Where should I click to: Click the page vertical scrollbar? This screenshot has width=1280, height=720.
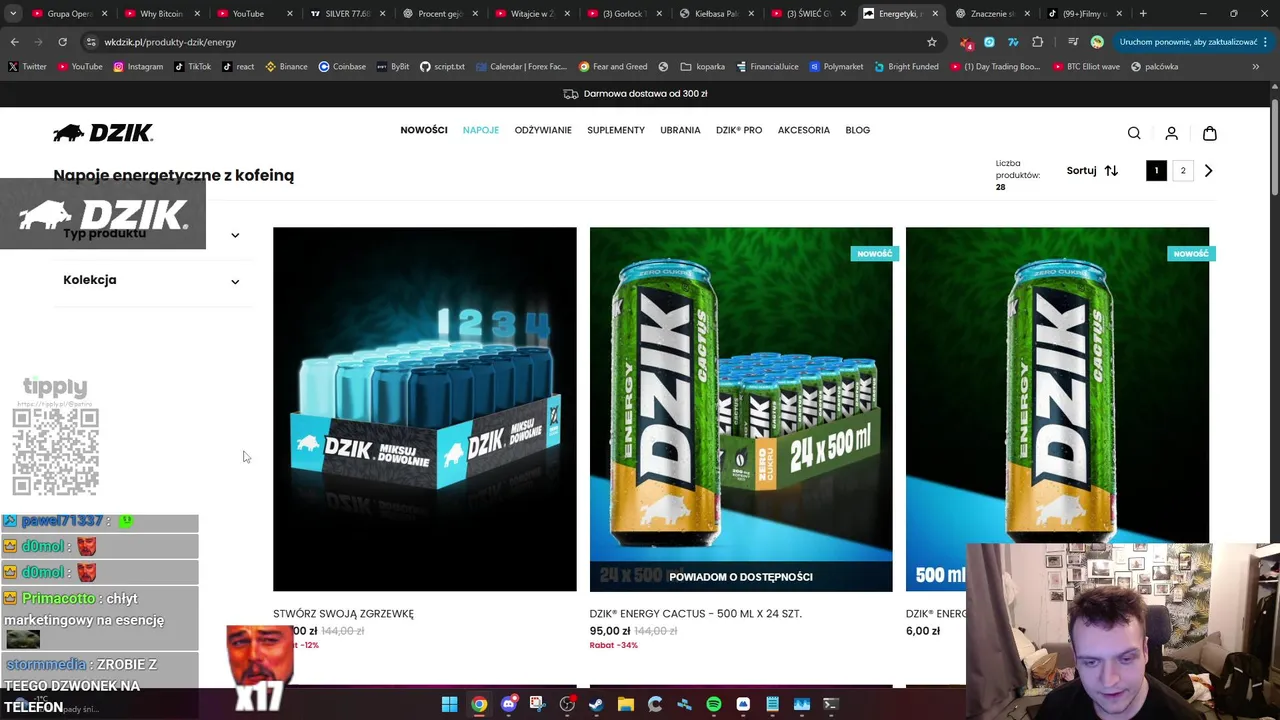[1274, 148]
